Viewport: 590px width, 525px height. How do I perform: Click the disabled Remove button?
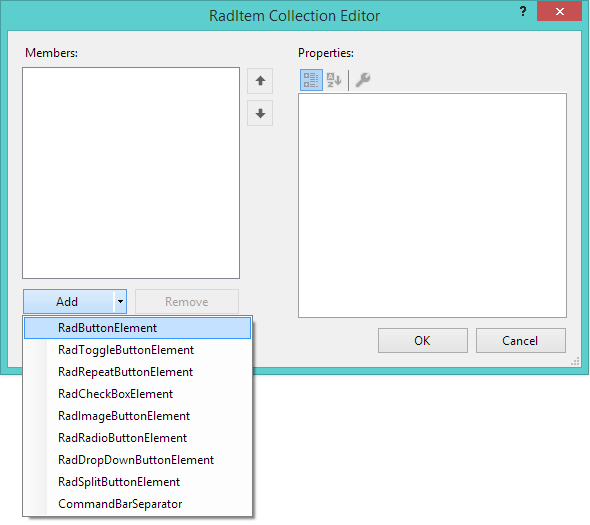(x=187, y=301)
